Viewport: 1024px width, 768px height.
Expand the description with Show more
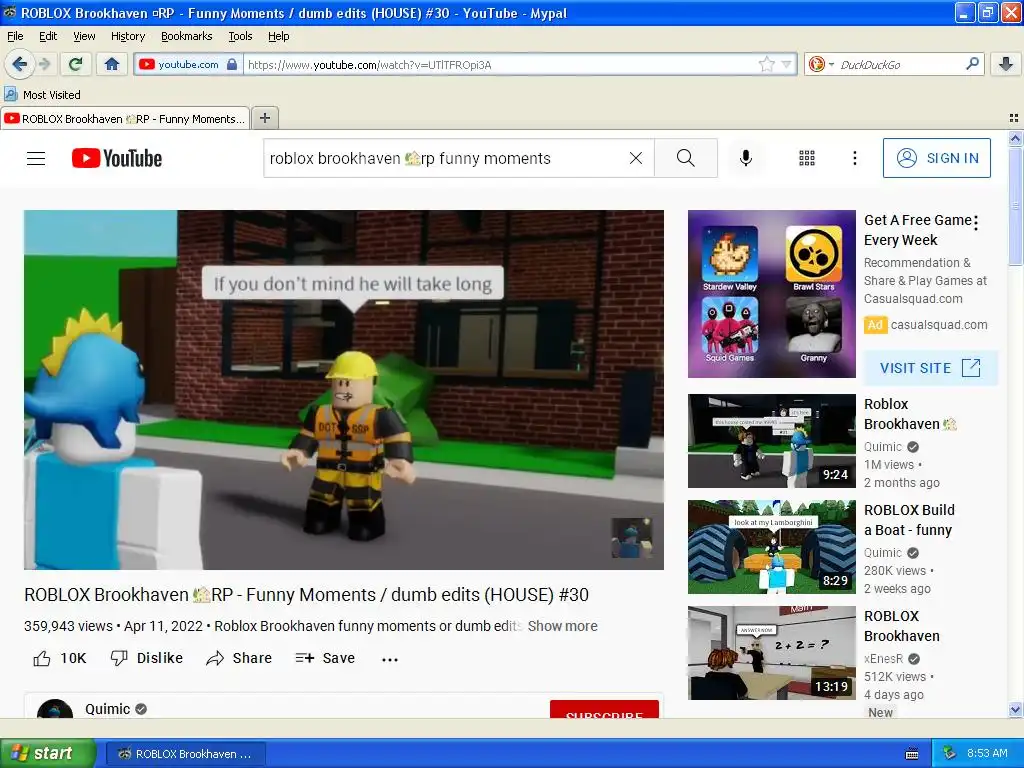(x=562, y=626)
